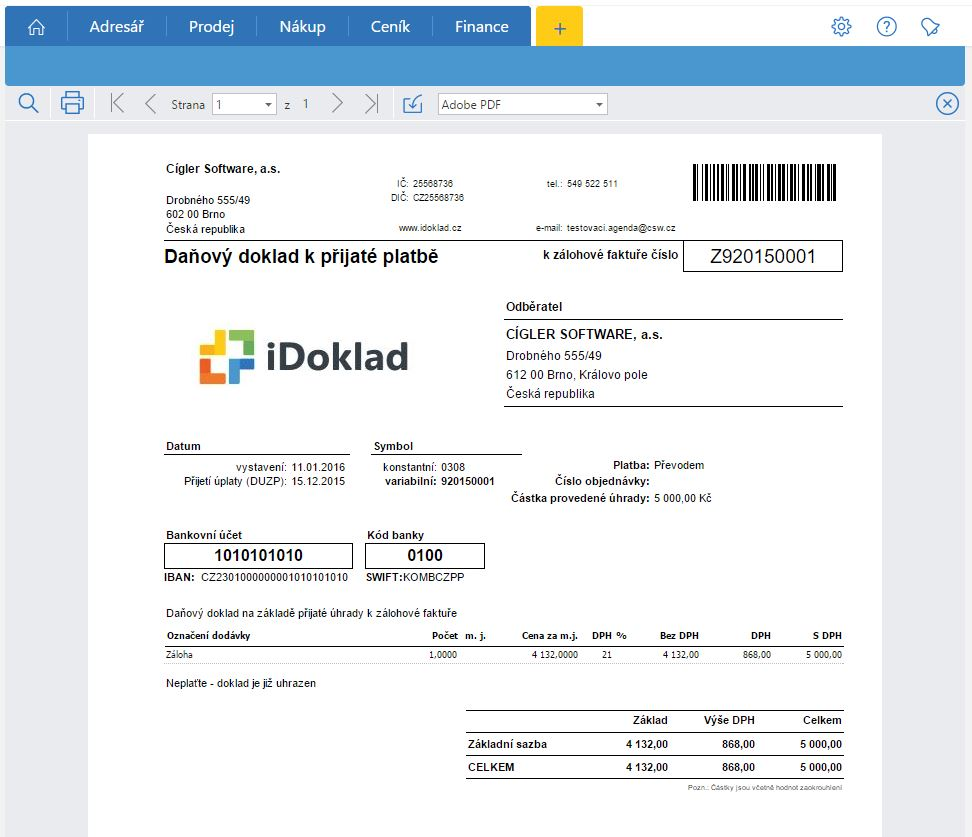Click the Home icon in navigation bar
Image resolution: width=972 pixels, height=837 pixels.
[36, 27]
